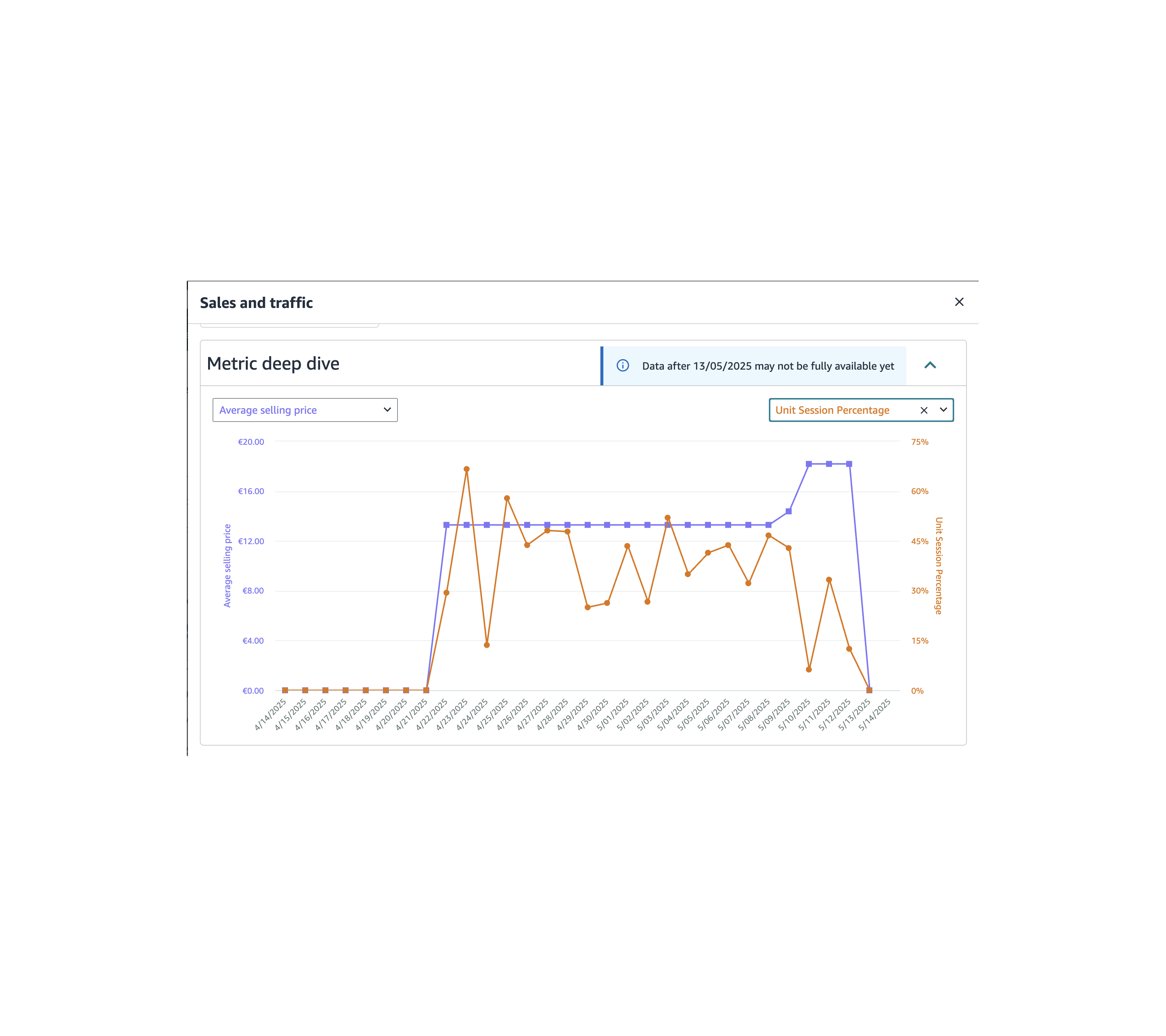The height and width of the screenshot is (1036, 1166).
Task: Click the €20.00 left axis label
Action: click(251, 442)
